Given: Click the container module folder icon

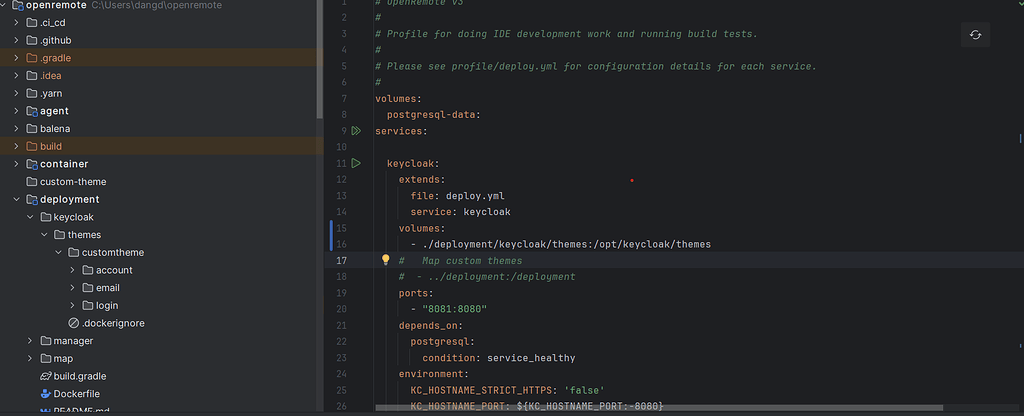Looking at the screenshot, I should click(x=32, y=164).
